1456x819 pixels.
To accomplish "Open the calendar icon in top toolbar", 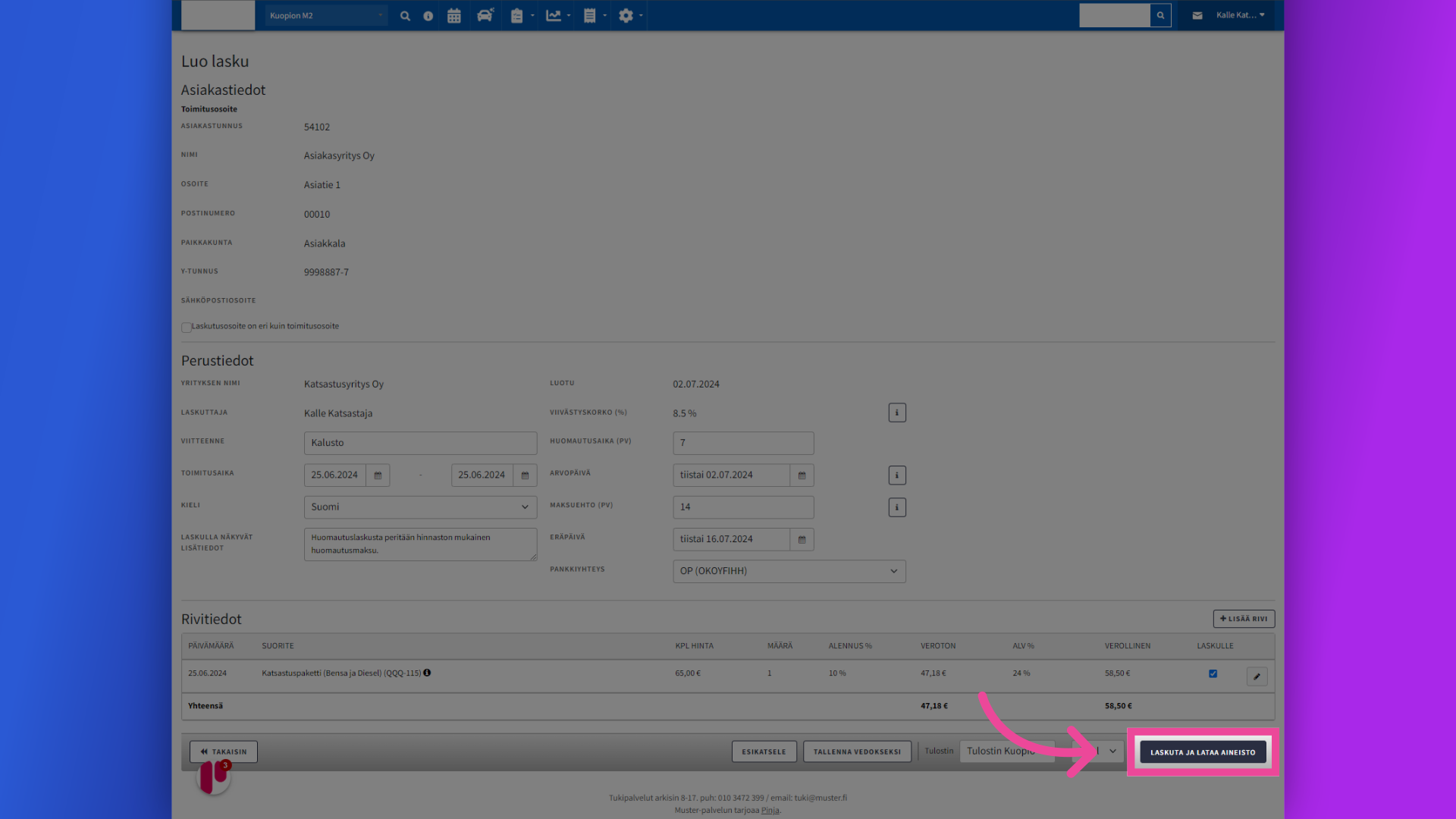I will pos(454,15).
